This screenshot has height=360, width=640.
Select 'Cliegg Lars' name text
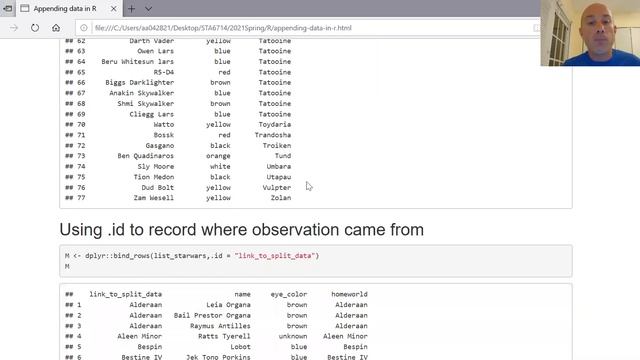[x=151, y=114]
